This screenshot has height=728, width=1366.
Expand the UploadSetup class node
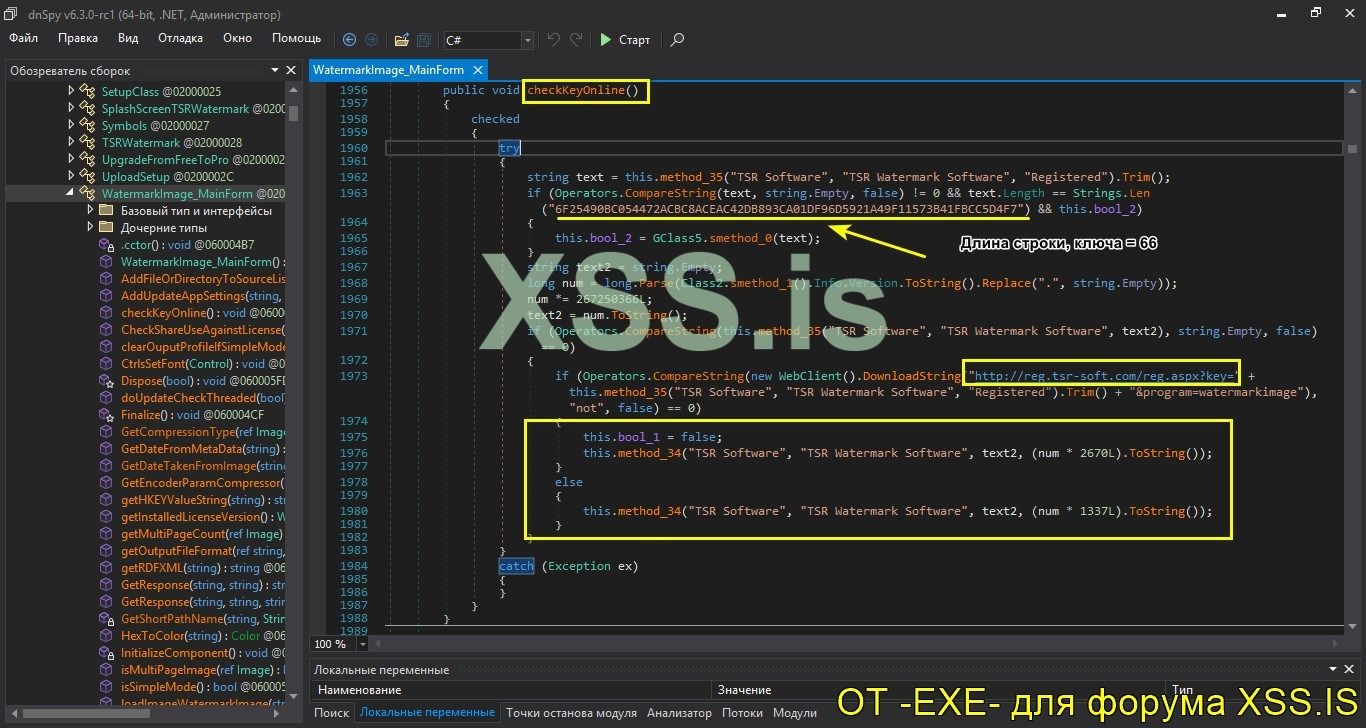coord(71,177)
